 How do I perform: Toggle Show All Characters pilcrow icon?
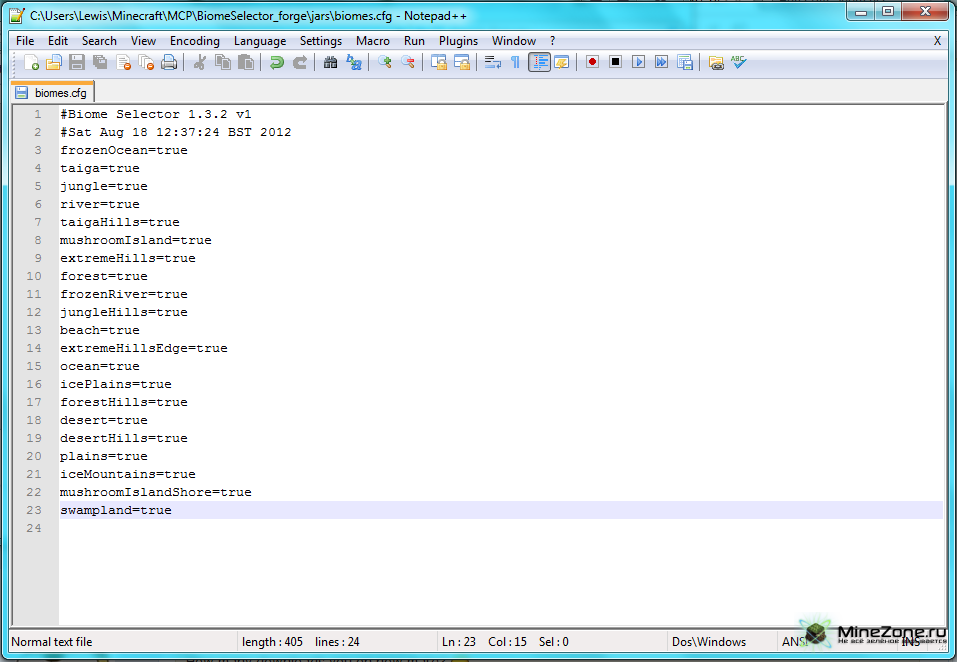(515, 63)
